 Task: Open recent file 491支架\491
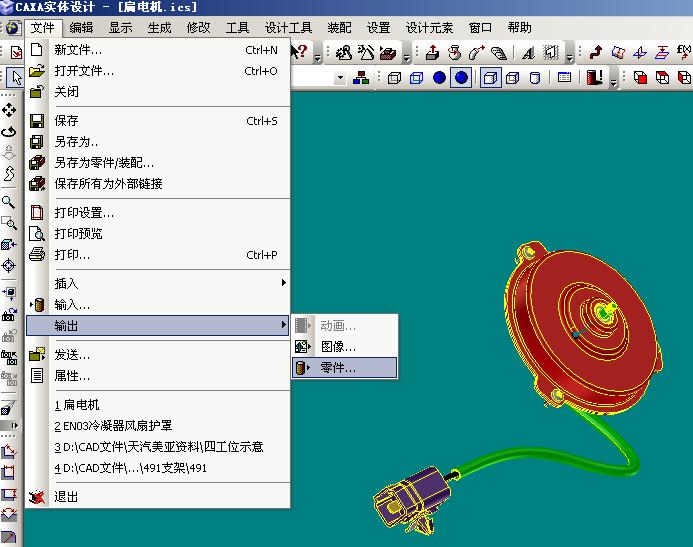pyautogui.click(x=157, y=468)
